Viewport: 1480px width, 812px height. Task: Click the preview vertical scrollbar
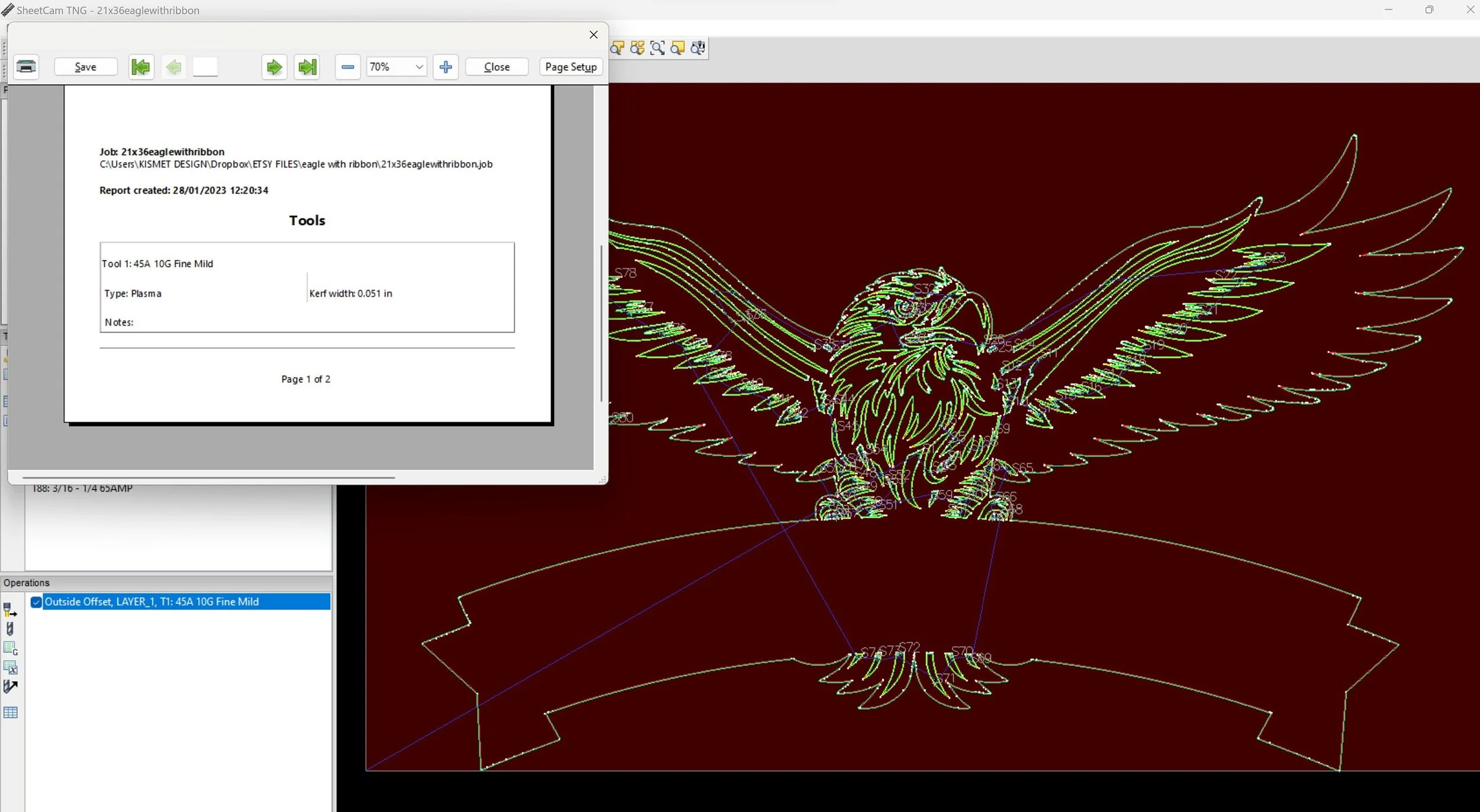click(x=601, y=323)
